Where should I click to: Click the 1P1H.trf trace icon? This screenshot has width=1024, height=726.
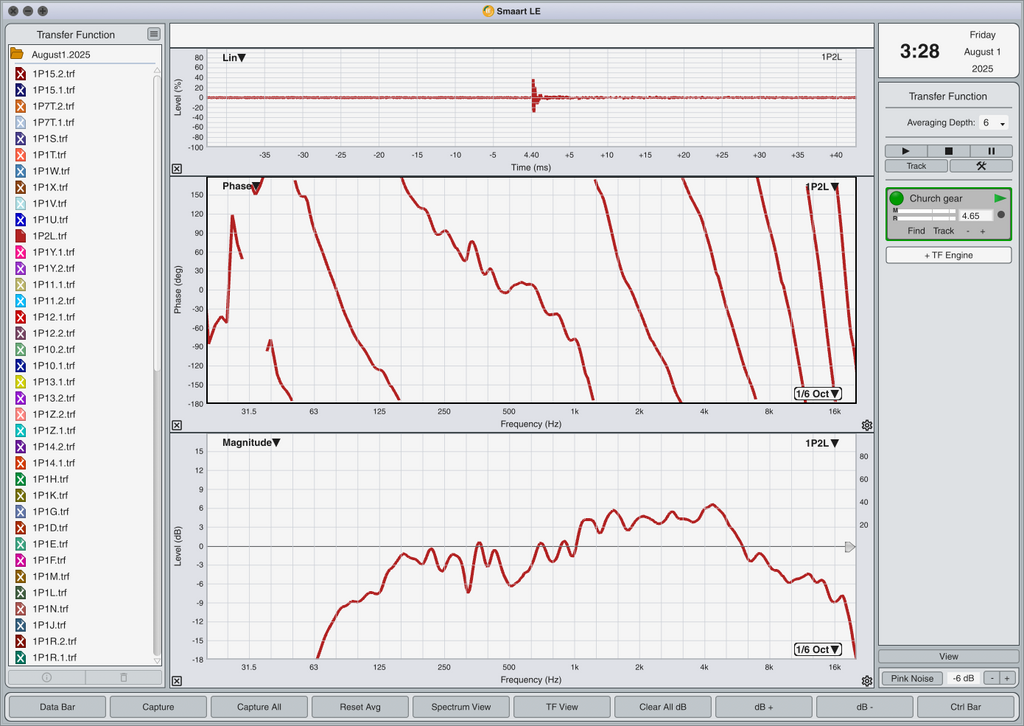coord(20,479)
